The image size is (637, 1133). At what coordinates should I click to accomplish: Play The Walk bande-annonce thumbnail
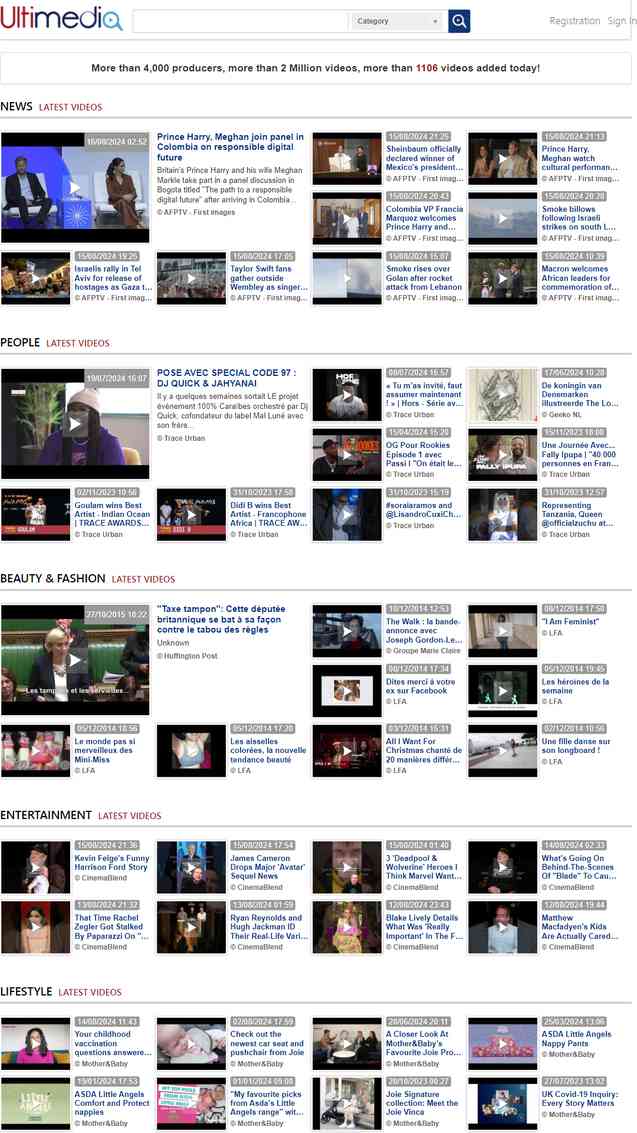(347, 631)
